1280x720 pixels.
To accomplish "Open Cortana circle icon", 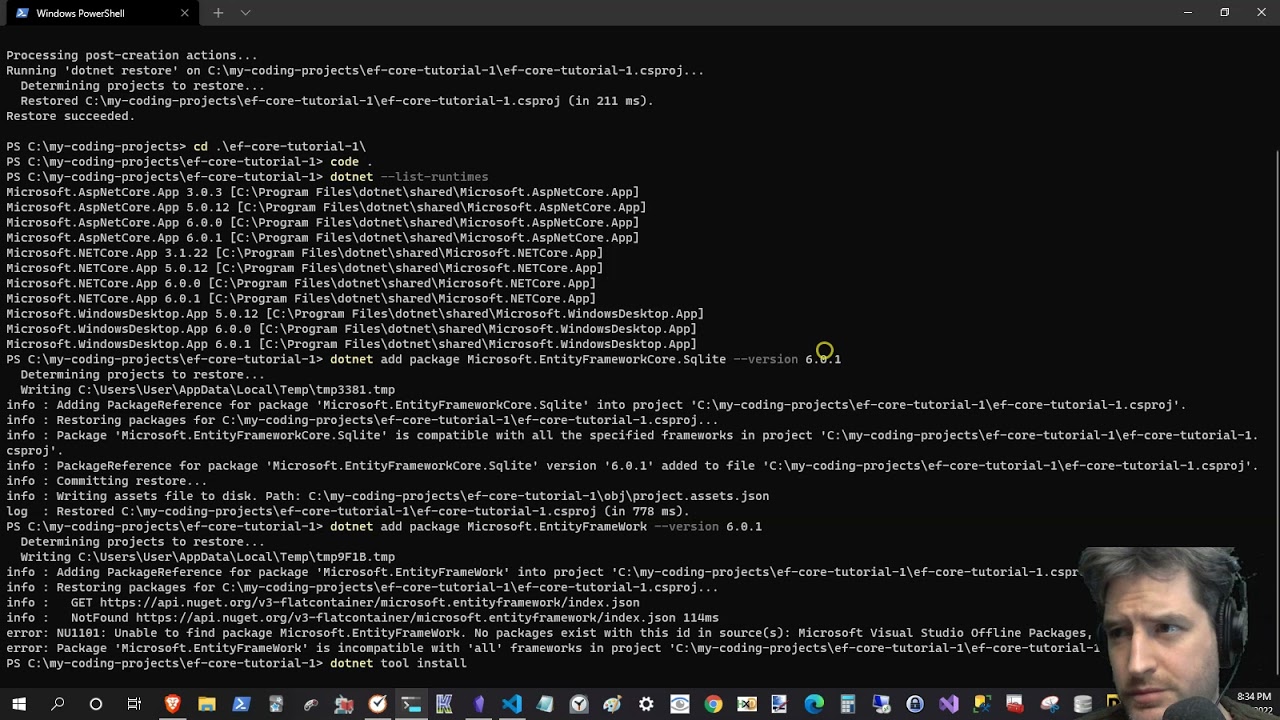I will (x=96, y=704).
